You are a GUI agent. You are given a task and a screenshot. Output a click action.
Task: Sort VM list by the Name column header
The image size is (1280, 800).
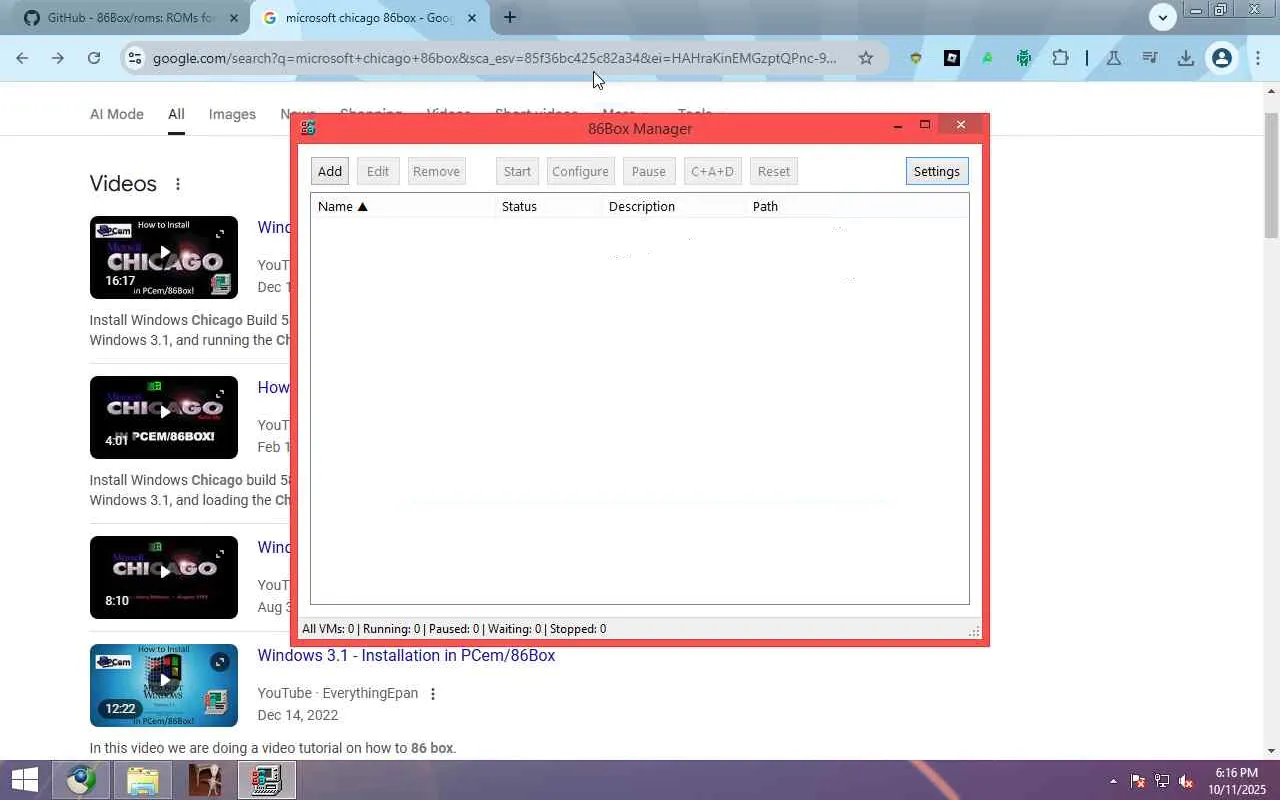click(x=403, y=206)
